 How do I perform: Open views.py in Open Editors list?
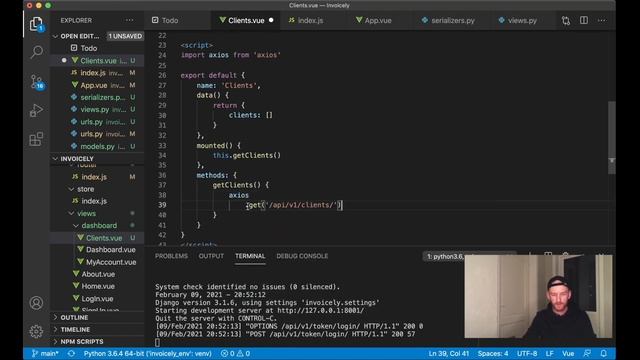click(97, 109)
